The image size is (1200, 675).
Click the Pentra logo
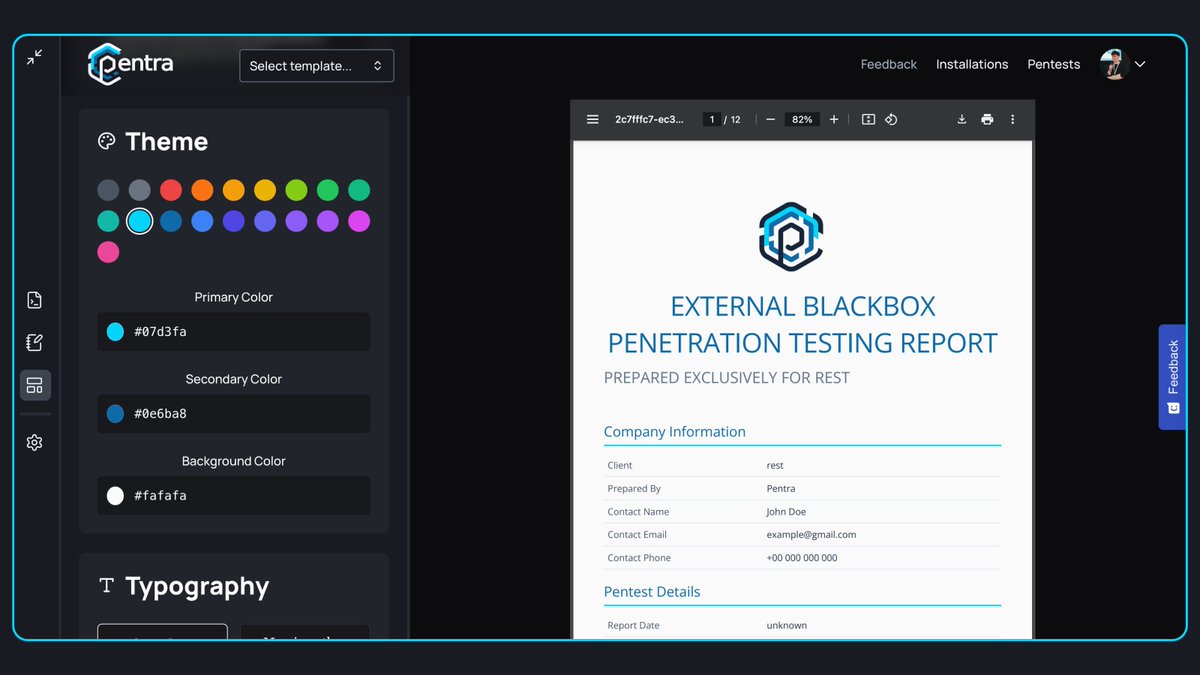tap(131, 64)
